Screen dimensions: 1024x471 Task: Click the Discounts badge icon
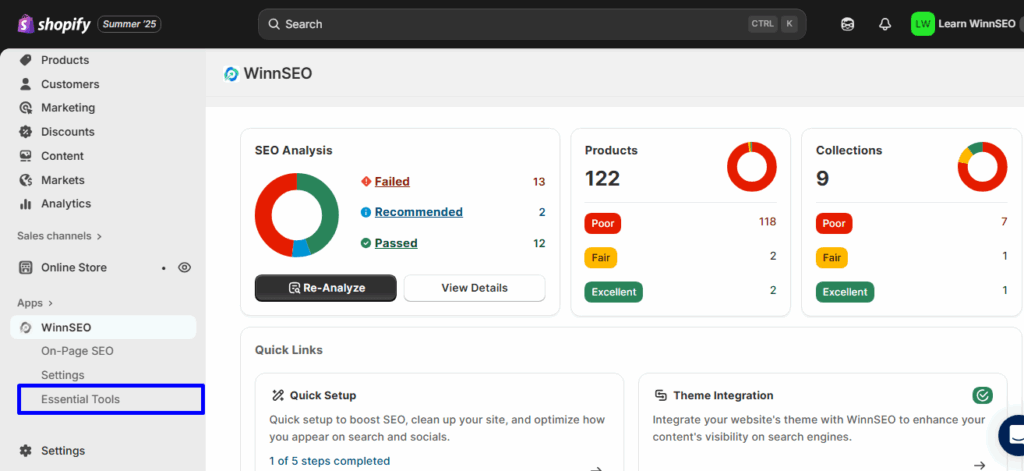[25, 132]
